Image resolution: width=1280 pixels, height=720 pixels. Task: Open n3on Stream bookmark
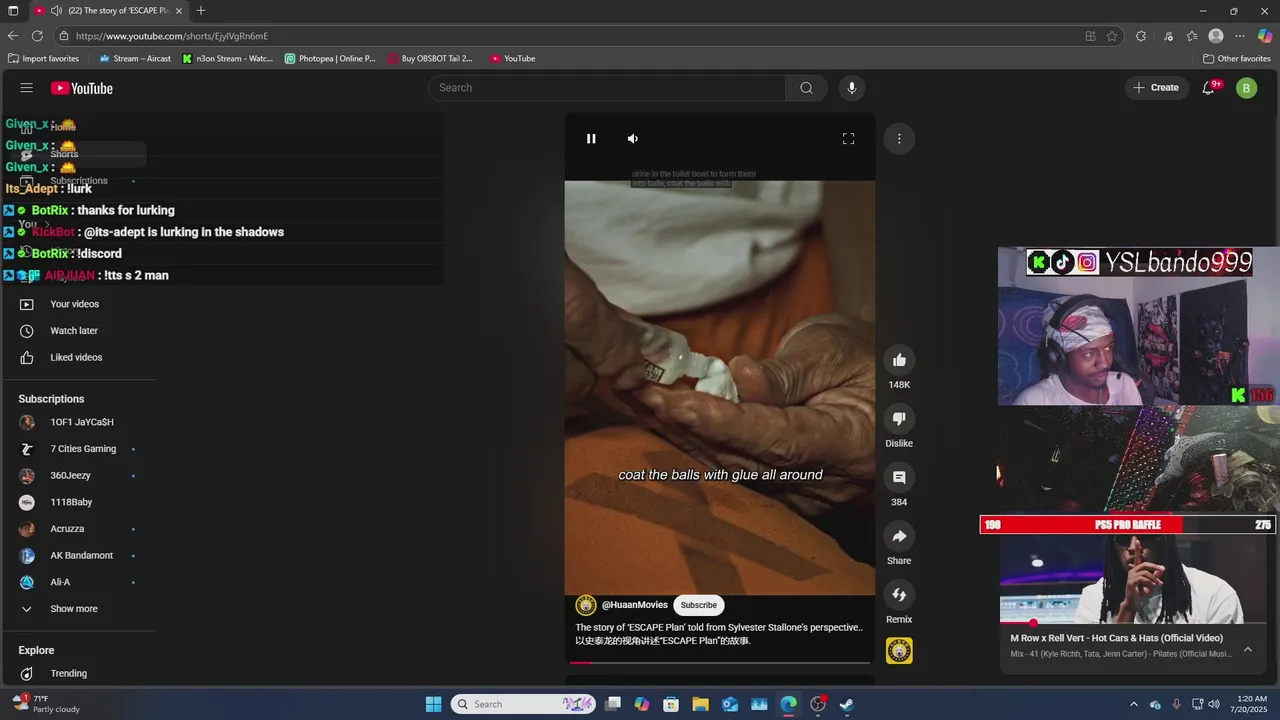227,59
